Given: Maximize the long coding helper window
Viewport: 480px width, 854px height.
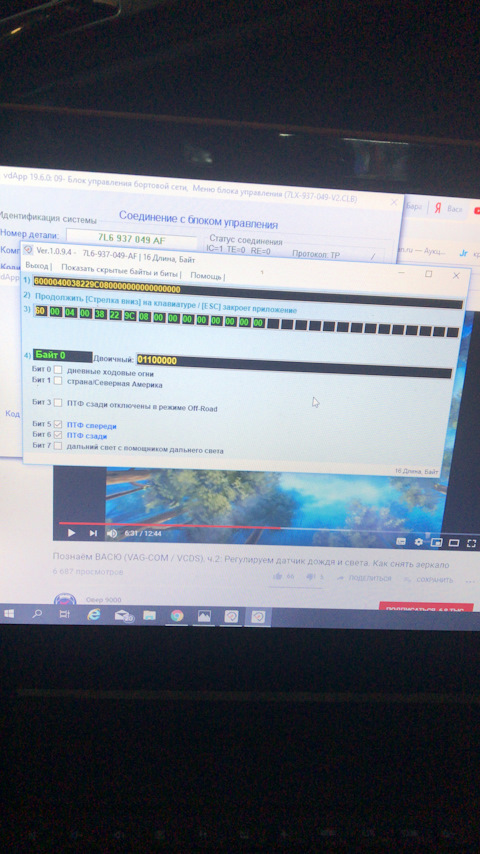Looking at the screenshot, I should pos(428,273).
